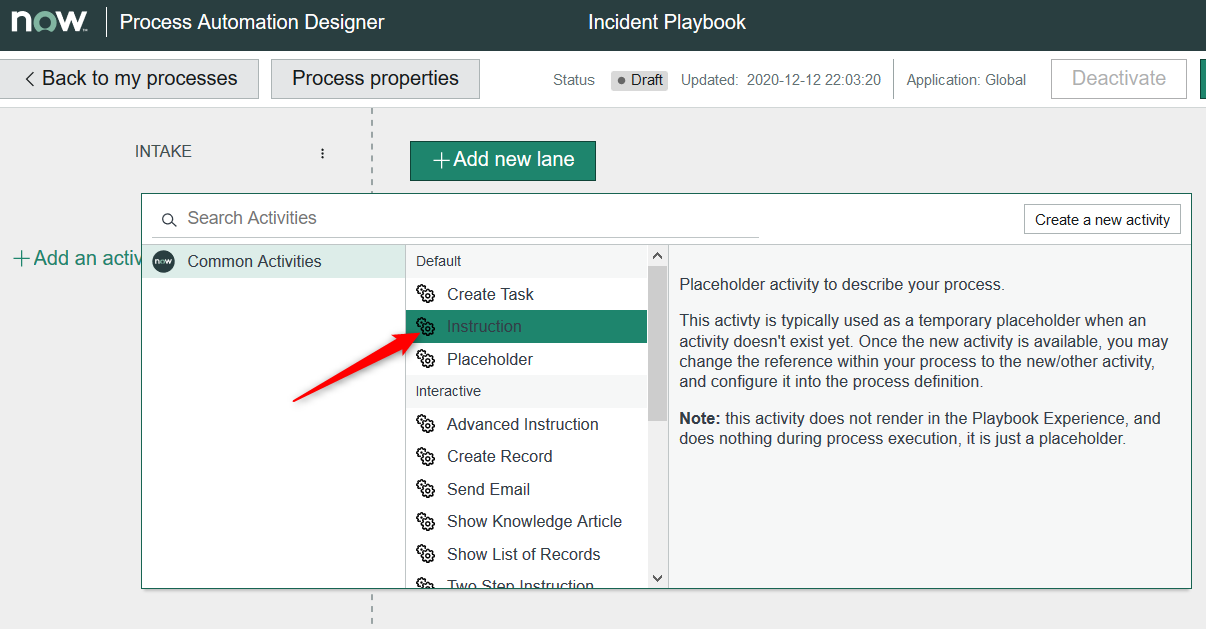The width and height of the screenshot is (1206, 629).
Task: Click the magnifying glass in Search Activities
Action: click(168, 219)
